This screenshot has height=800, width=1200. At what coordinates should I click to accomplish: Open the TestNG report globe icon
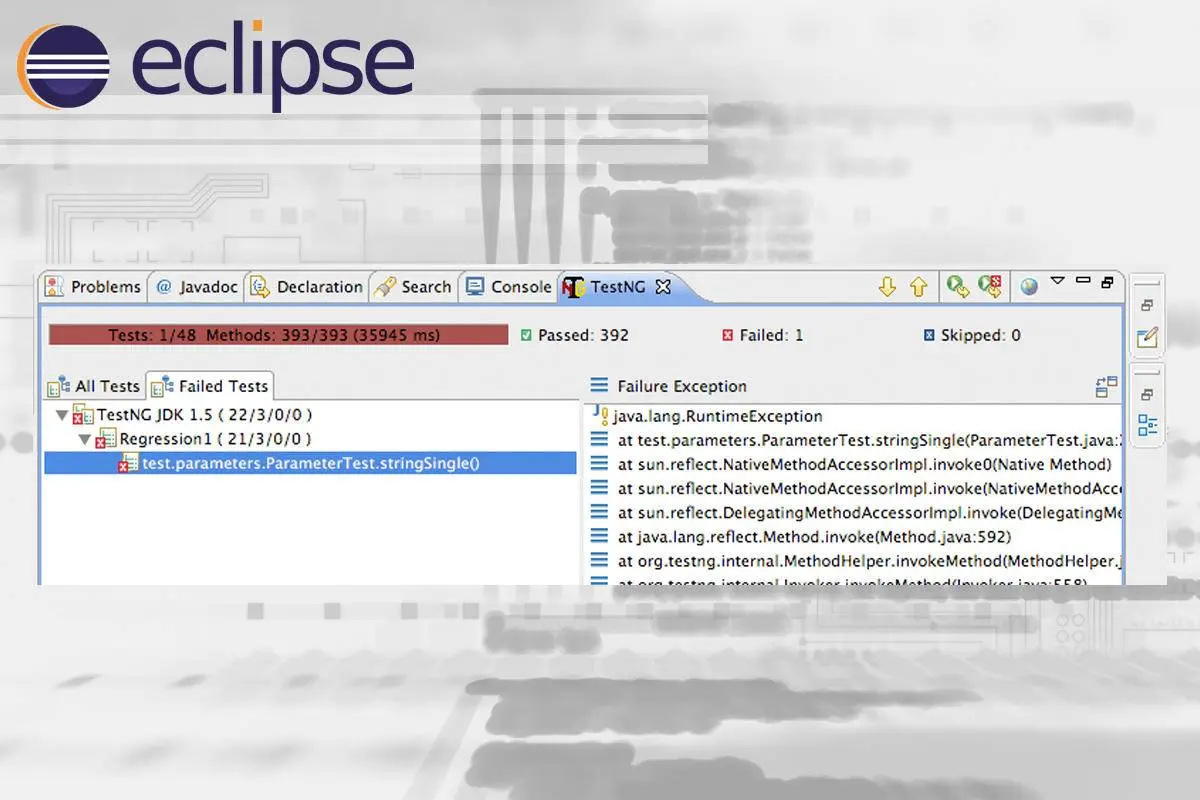tap(1029, 287)
